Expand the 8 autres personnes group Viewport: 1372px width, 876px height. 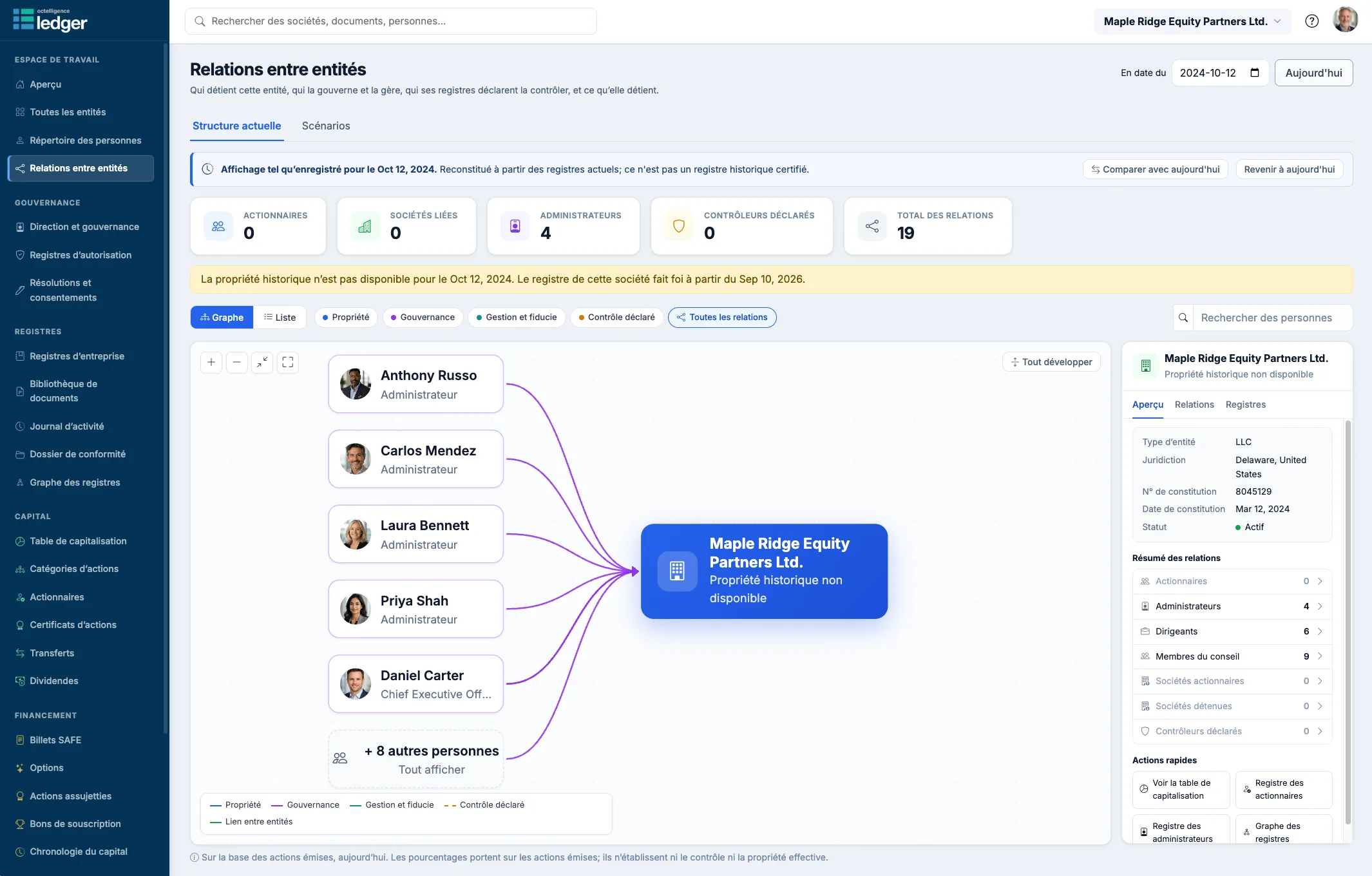coord(416,759)
